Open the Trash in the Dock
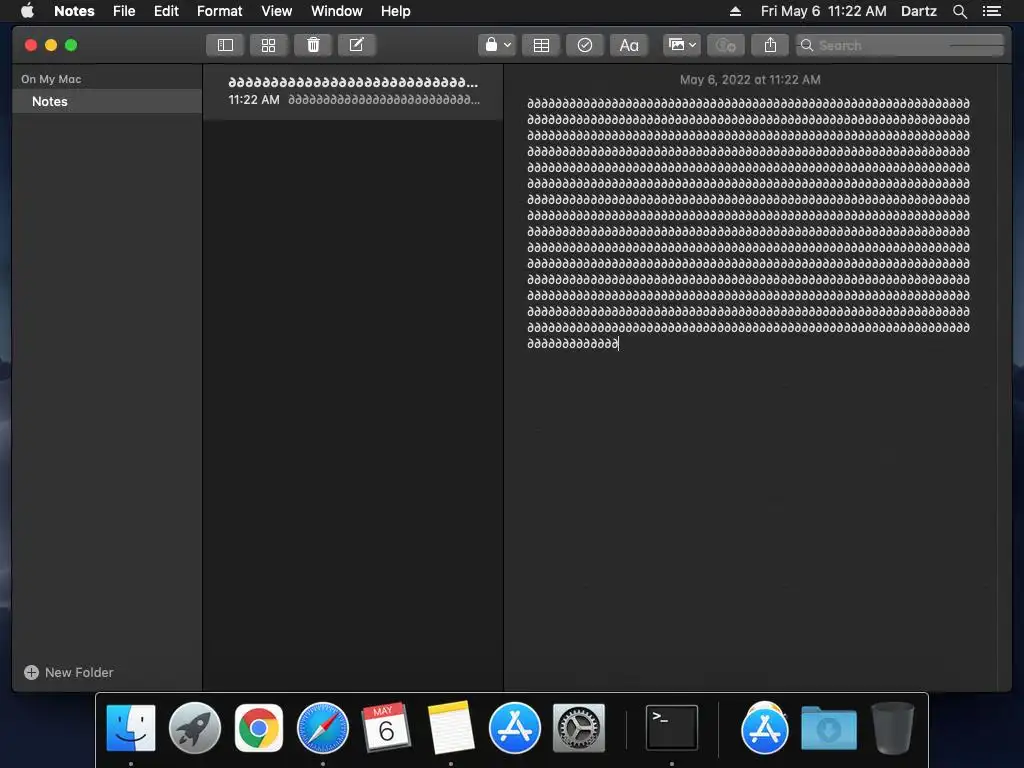1024x768 pixels. click(893, 728)
